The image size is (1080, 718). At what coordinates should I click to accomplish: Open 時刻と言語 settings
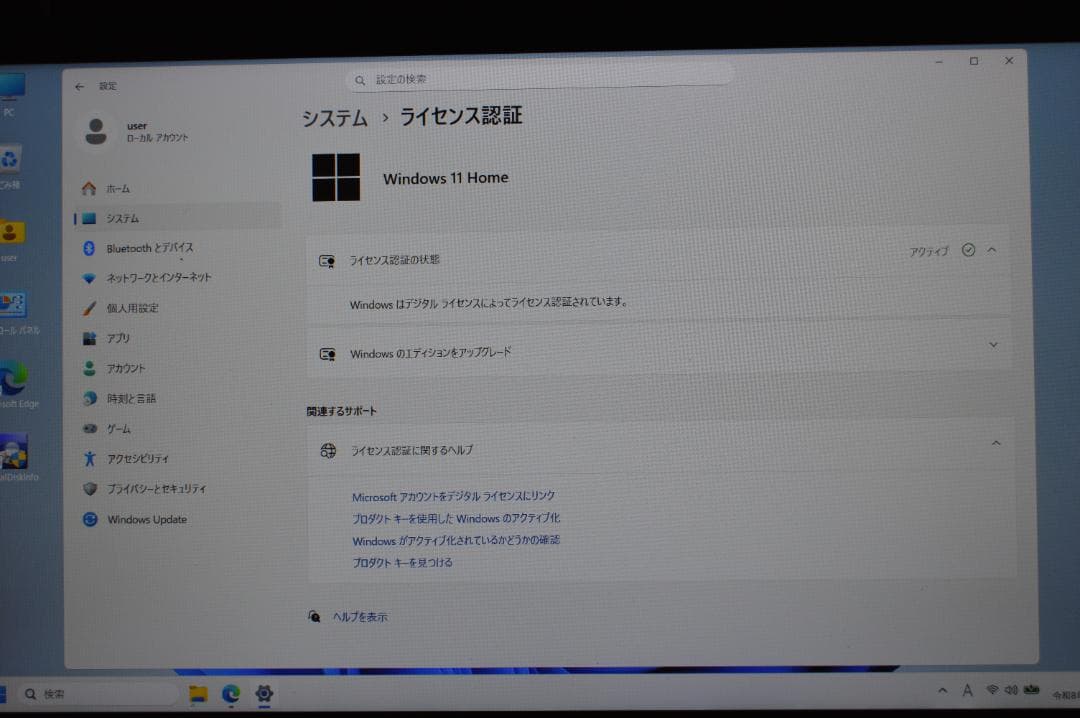coord(177,398)
